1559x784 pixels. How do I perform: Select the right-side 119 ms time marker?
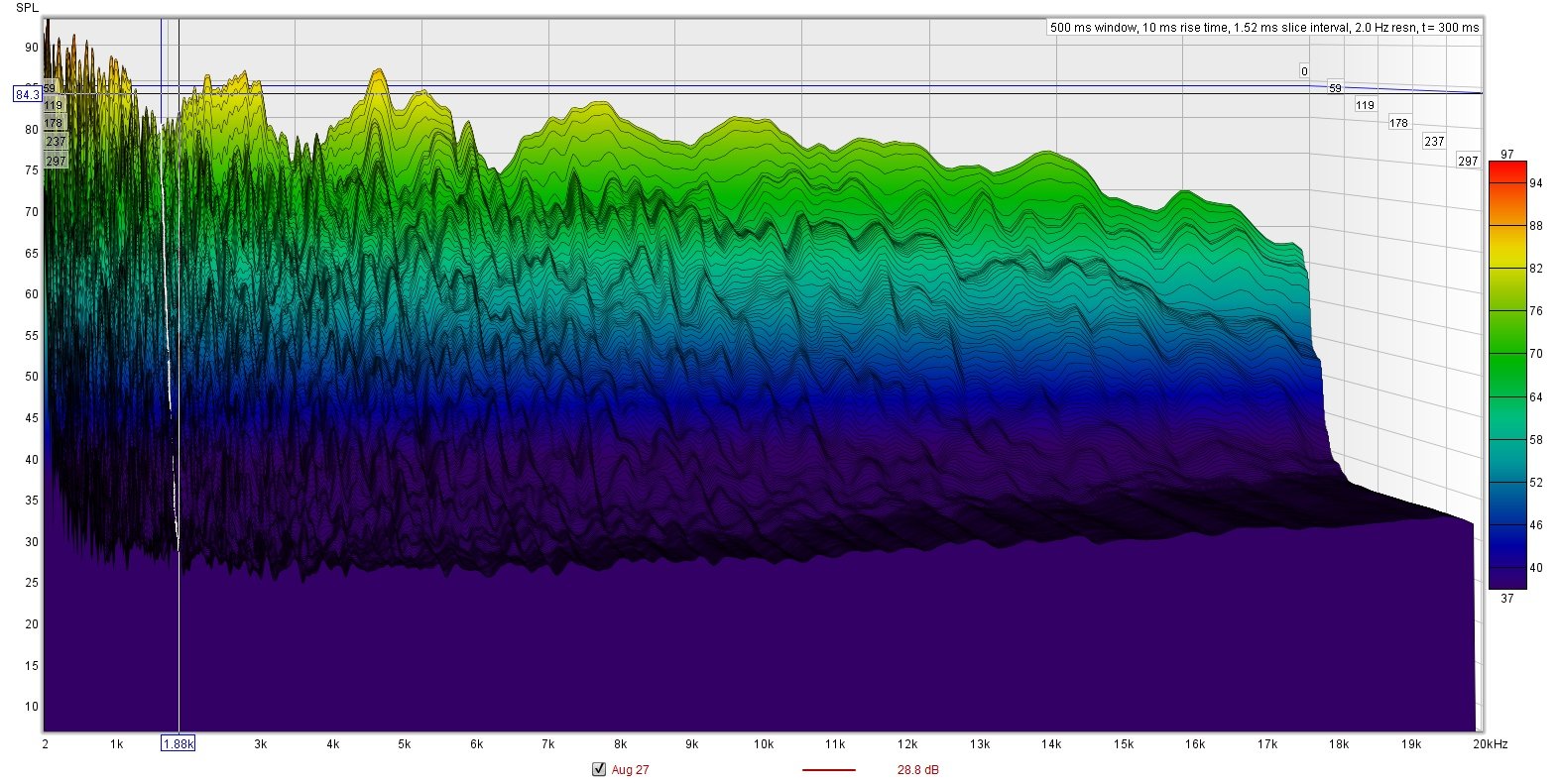(1366, 105)
